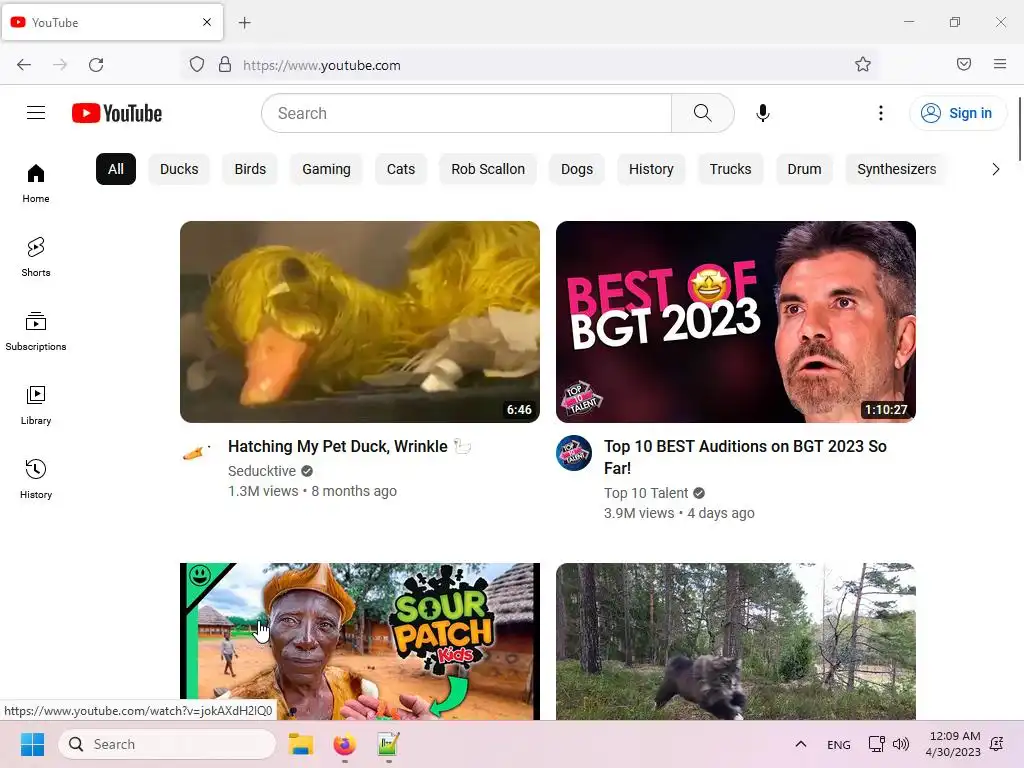Open YouTube settings three-dot menu
Screen dimensions: 1024x768
click(880, 113)
